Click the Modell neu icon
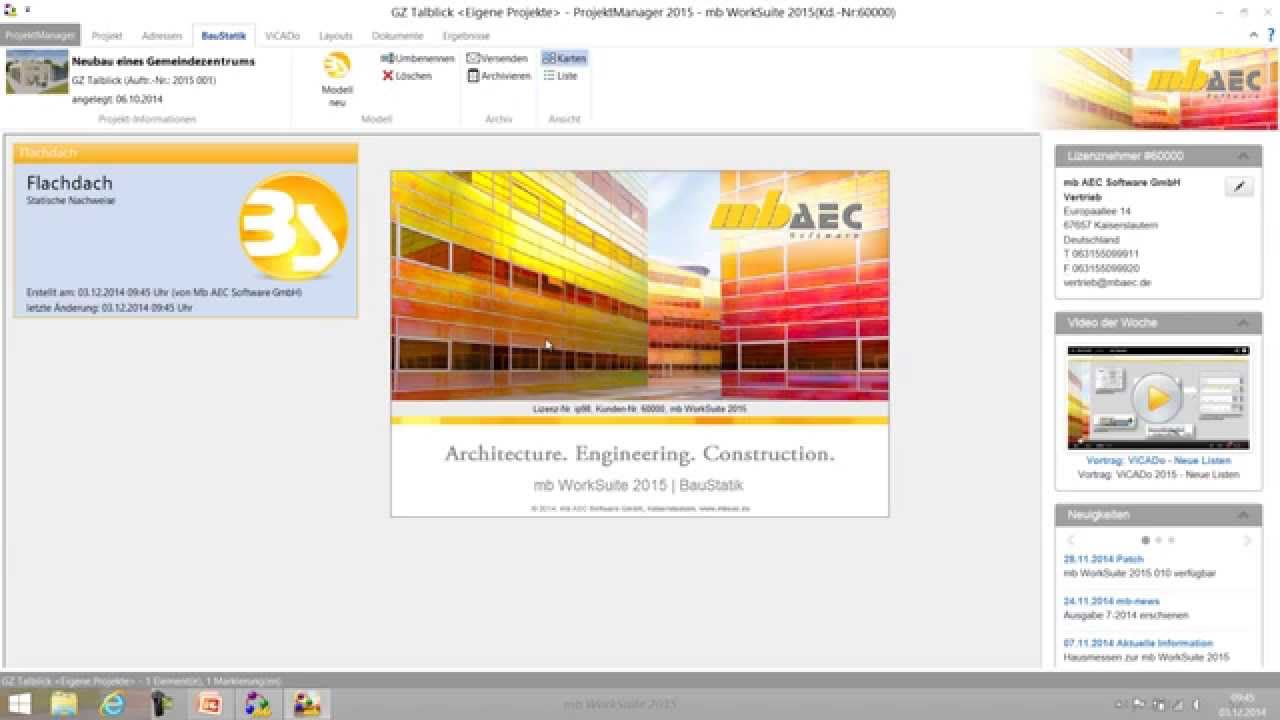Viewport: 1280px width, 720px height. coord(337,65)
